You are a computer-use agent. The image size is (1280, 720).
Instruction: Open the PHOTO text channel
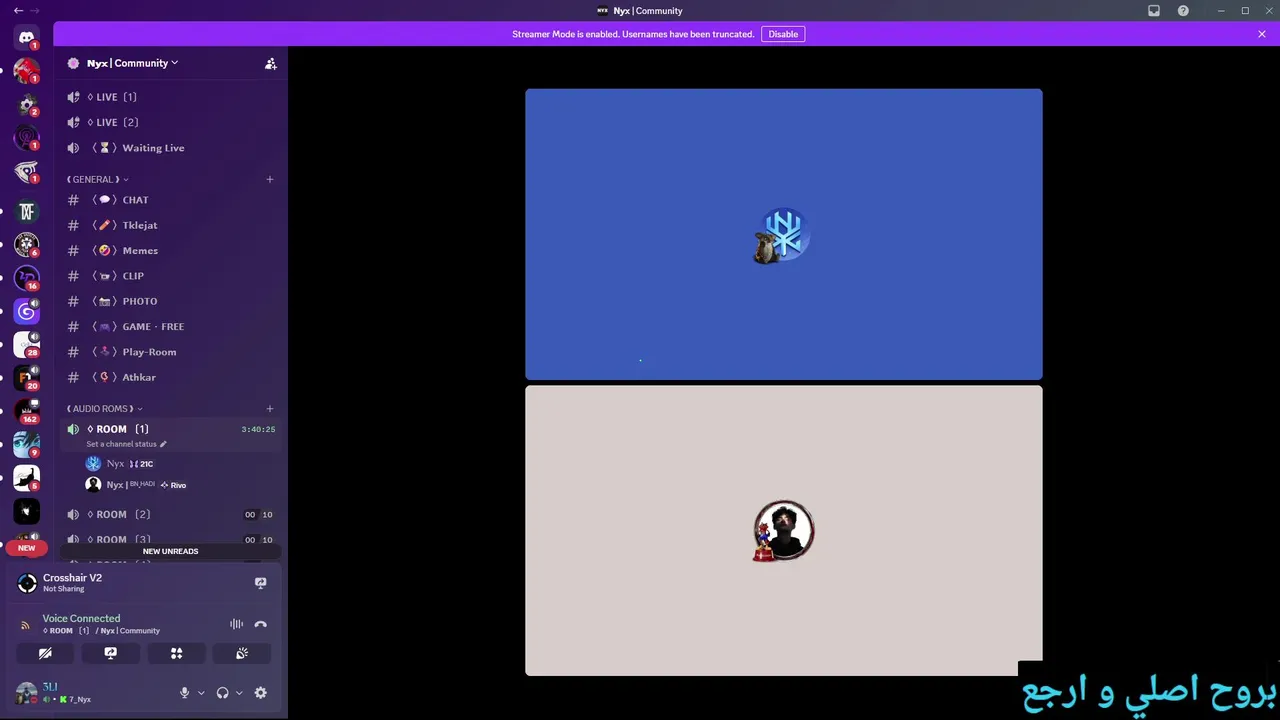click(x=170, y=301)
